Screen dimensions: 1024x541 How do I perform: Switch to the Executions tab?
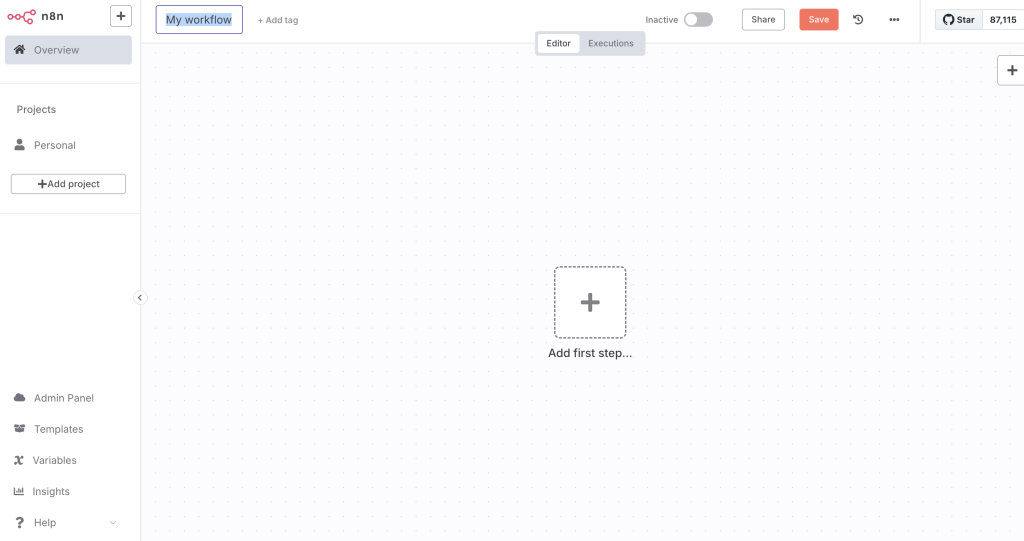click(x=610, y=44)
